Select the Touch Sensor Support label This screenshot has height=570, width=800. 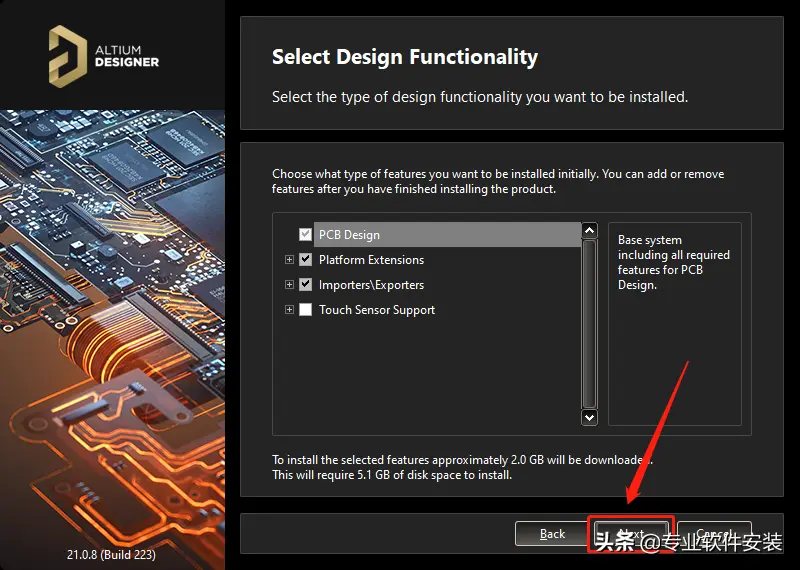coord(377,310)
